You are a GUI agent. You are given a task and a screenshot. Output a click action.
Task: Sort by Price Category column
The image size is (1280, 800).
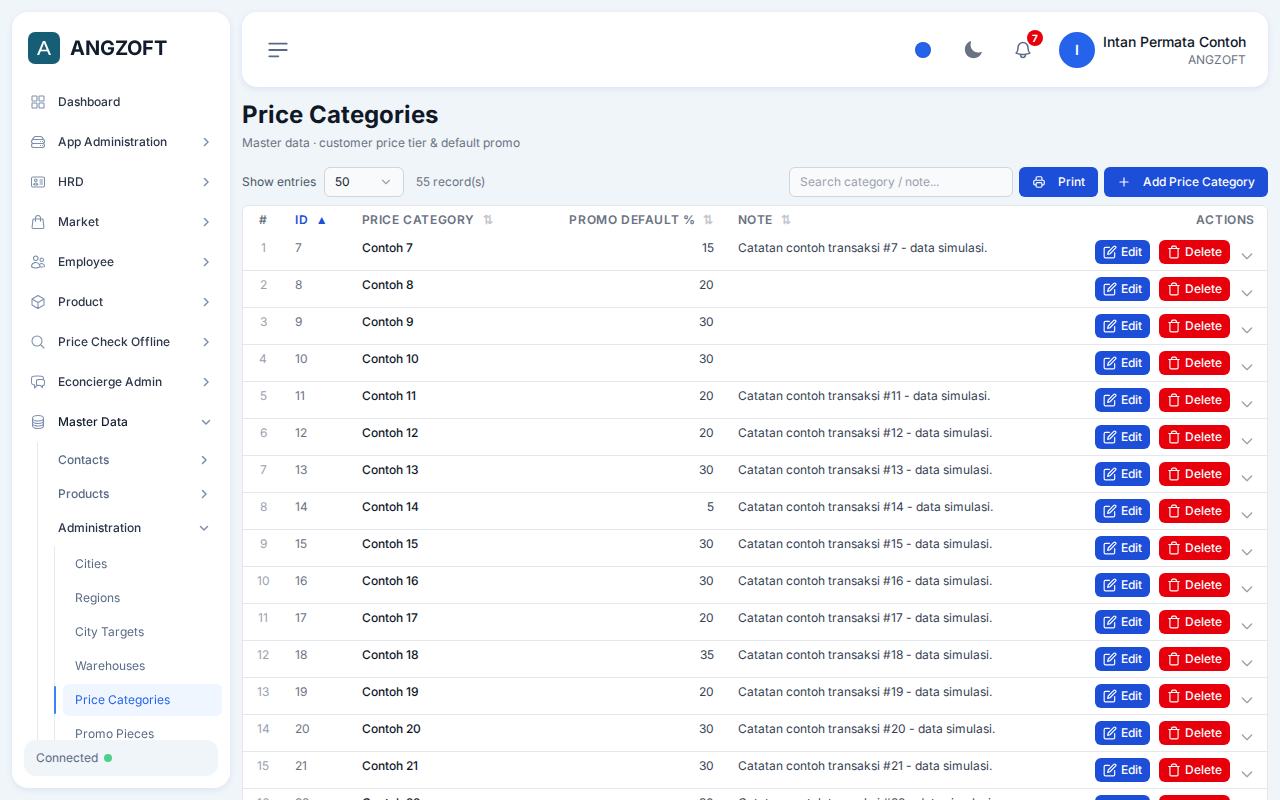[427, 220]
